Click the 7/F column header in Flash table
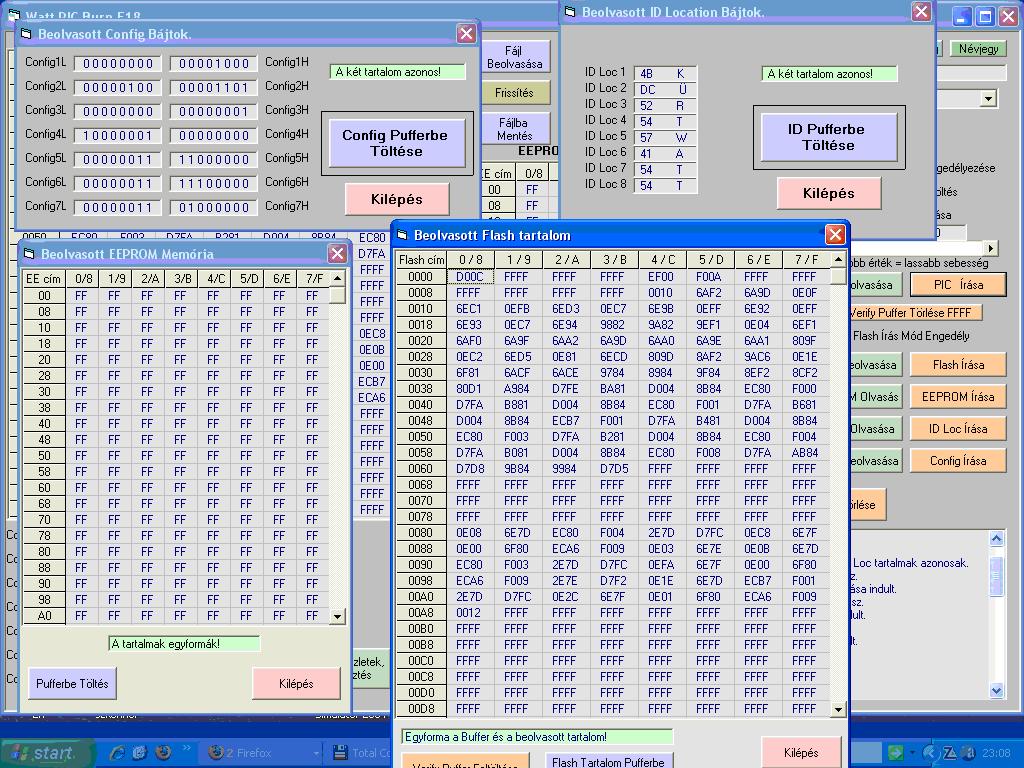 pos(806,260)
